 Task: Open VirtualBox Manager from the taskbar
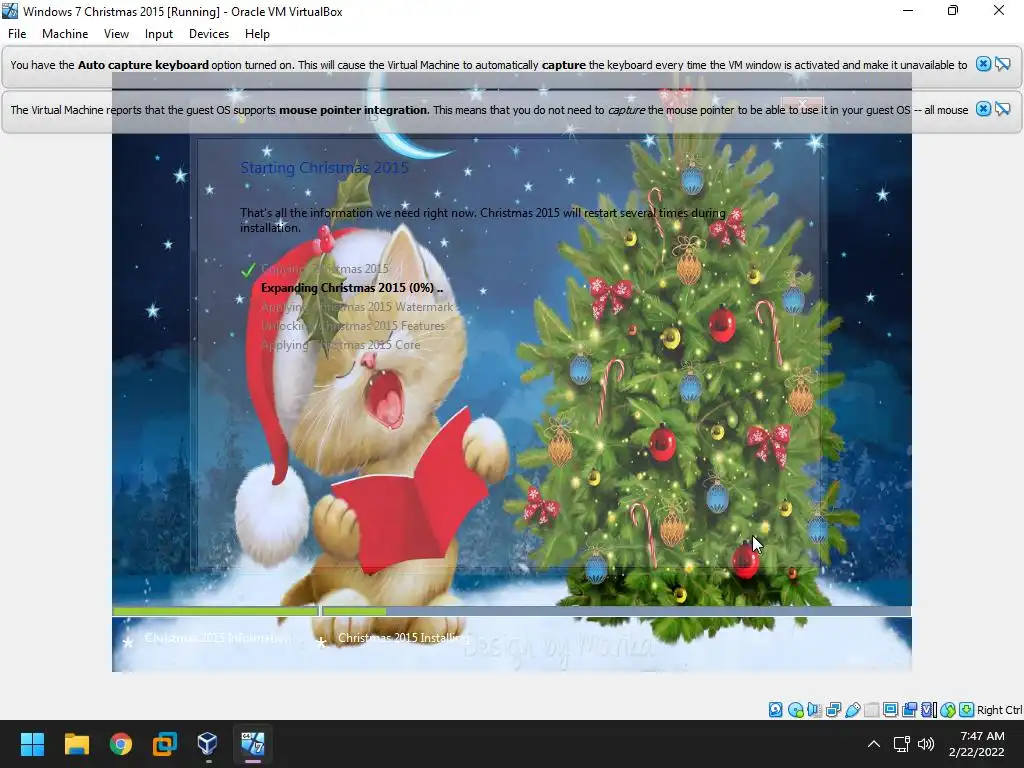coord(208,744)
